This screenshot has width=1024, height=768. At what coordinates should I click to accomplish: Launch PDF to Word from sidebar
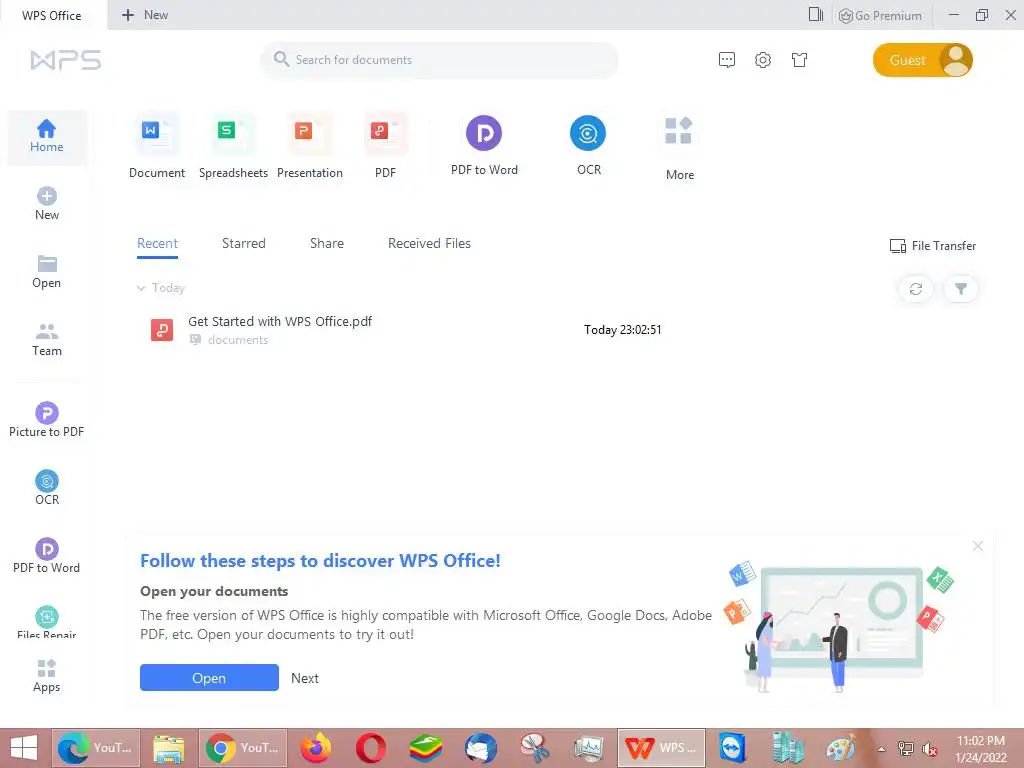(x=46, y=555)
